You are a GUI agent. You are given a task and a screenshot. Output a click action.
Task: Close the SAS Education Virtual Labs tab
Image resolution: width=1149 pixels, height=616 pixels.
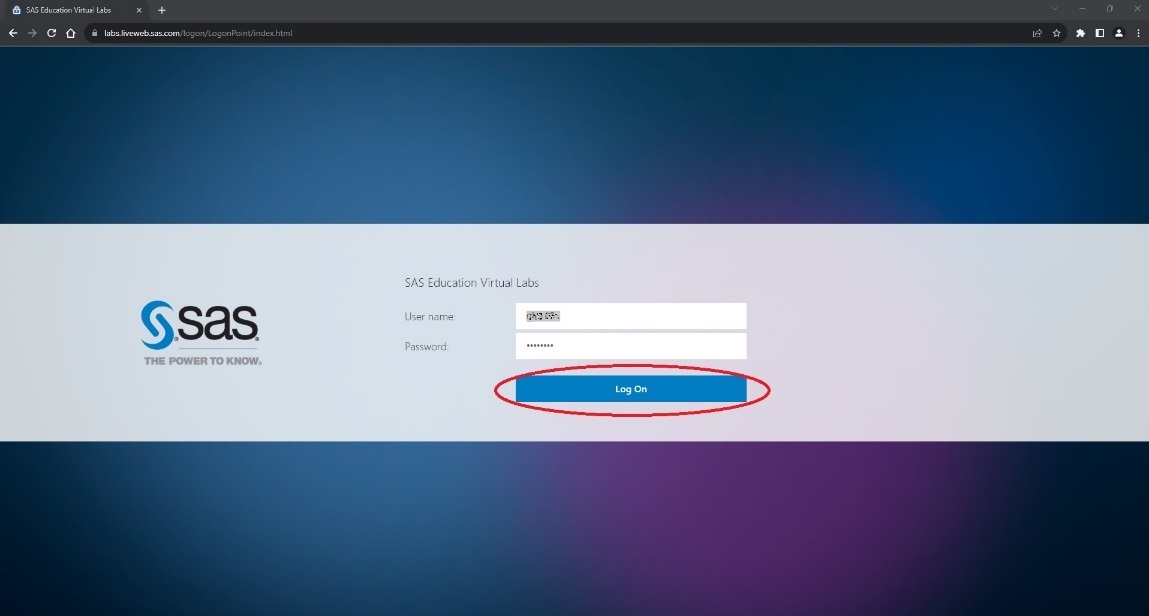click(x=139, y=10)
